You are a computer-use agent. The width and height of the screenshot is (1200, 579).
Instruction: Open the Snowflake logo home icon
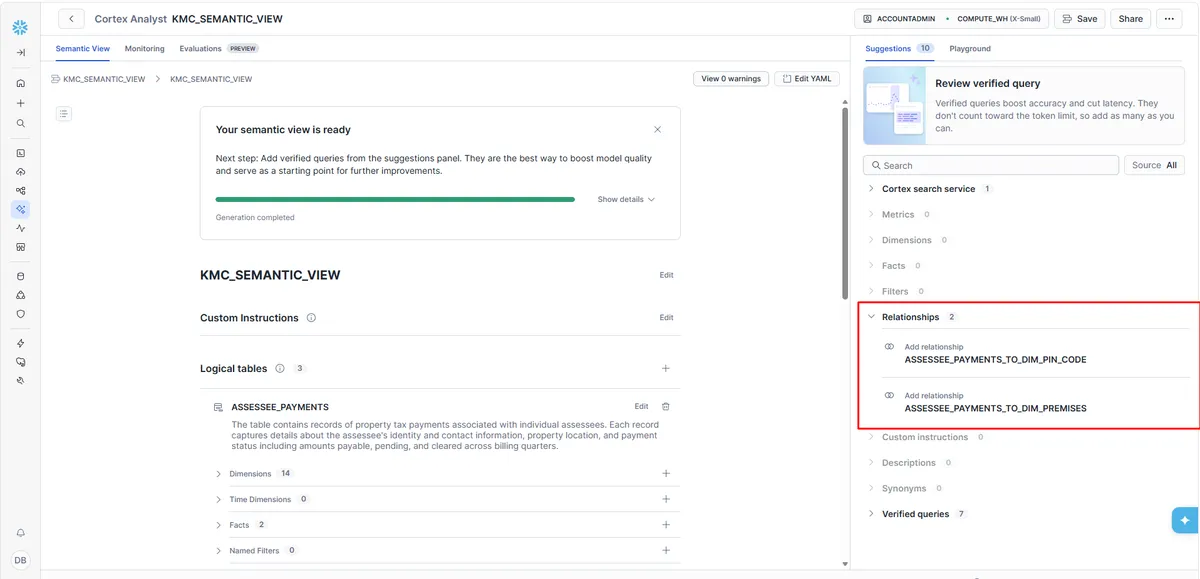pos(20,28)
